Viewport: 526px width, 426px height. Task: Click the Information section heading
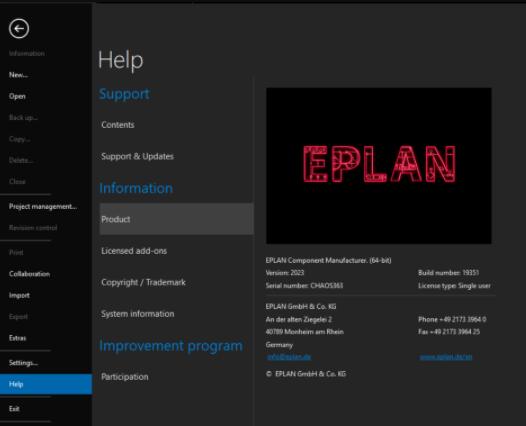pyautogui.click(x=136, y=188)
